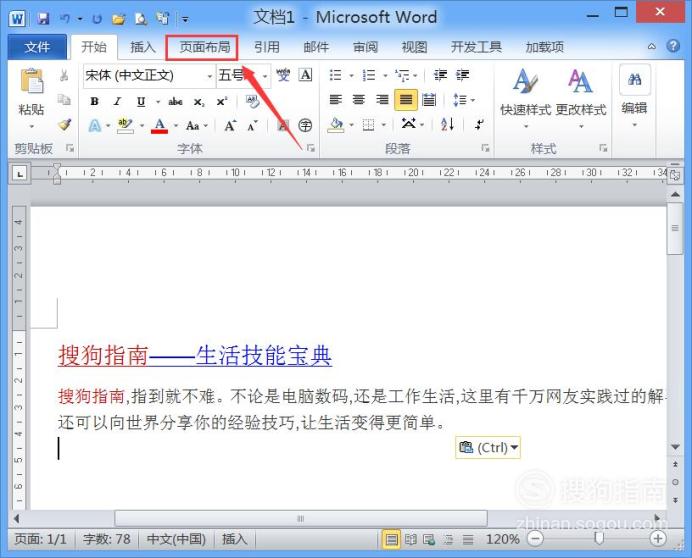Click the phonetic guide 文 icon
Image resolution: width=692 pixels, height=558 pixels.
tap(283, 75)
